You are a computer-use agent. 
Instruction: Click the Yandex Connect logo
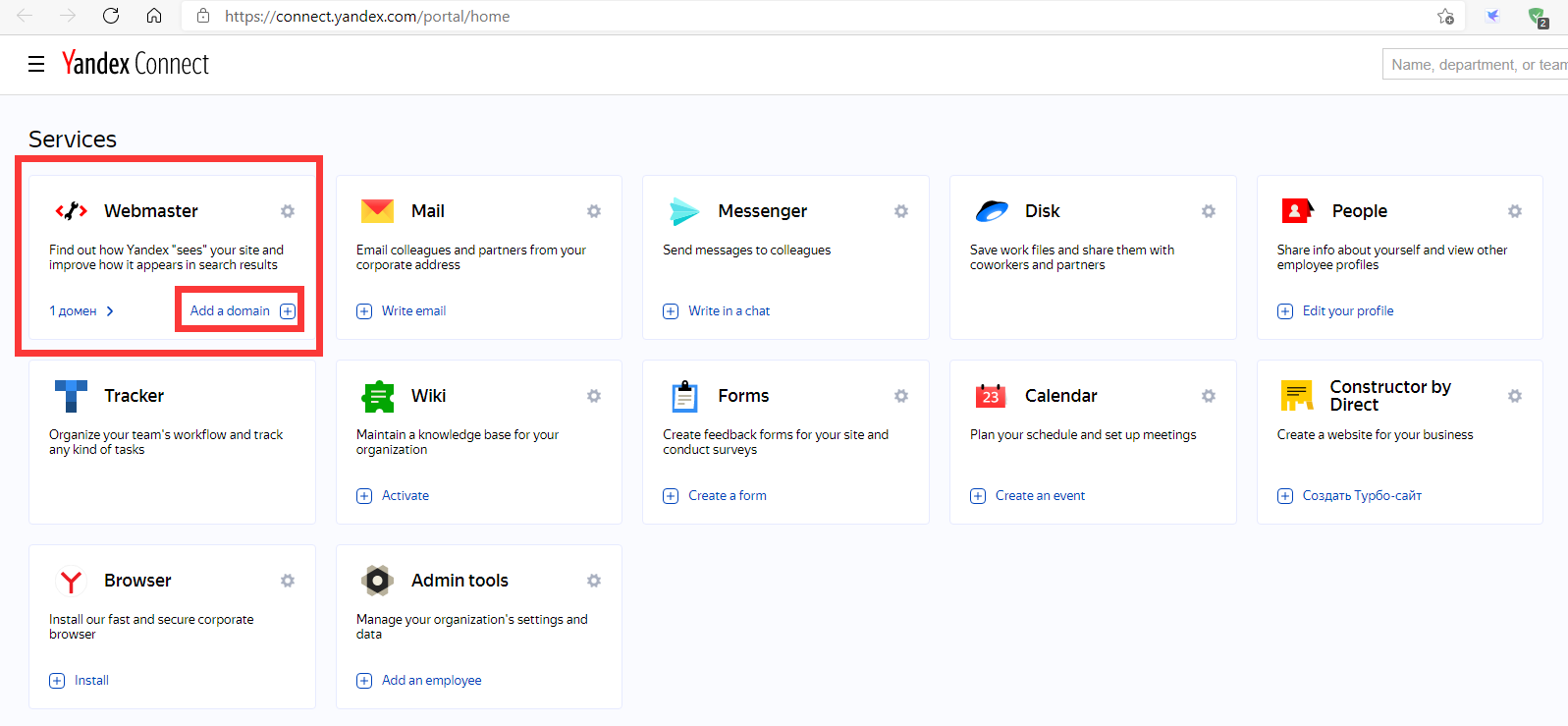coord(135,64)
